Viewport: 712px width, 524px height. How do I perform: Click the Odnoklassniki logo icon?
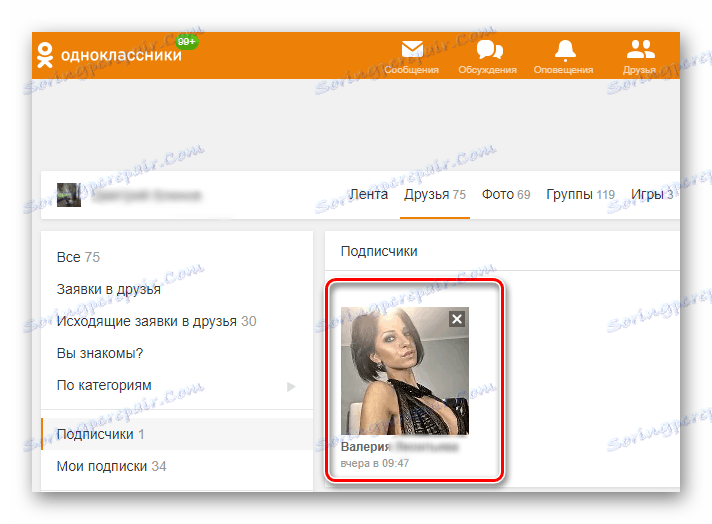45,55
